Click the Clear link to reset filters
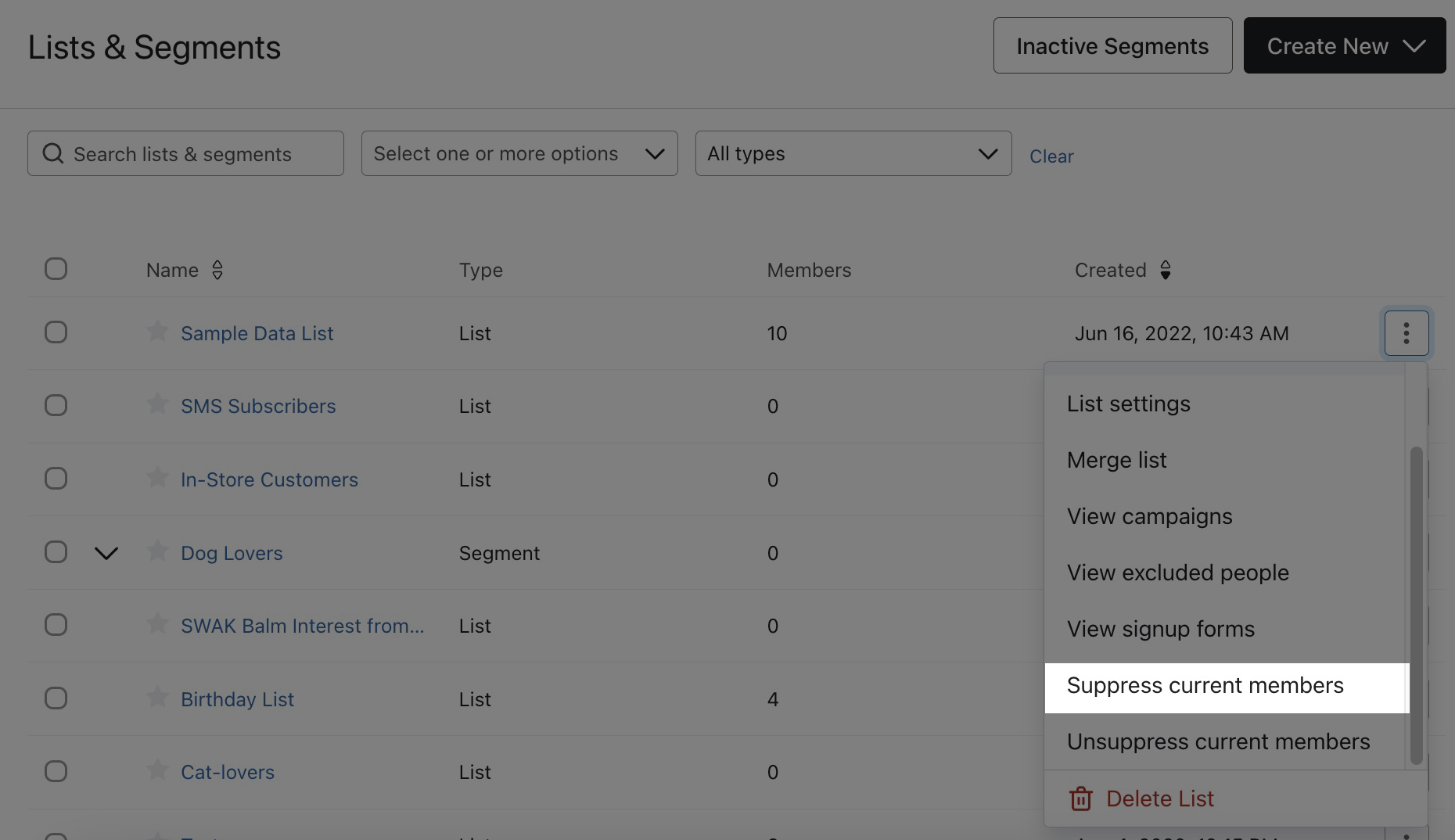1455x840 pixels. 1051,156
